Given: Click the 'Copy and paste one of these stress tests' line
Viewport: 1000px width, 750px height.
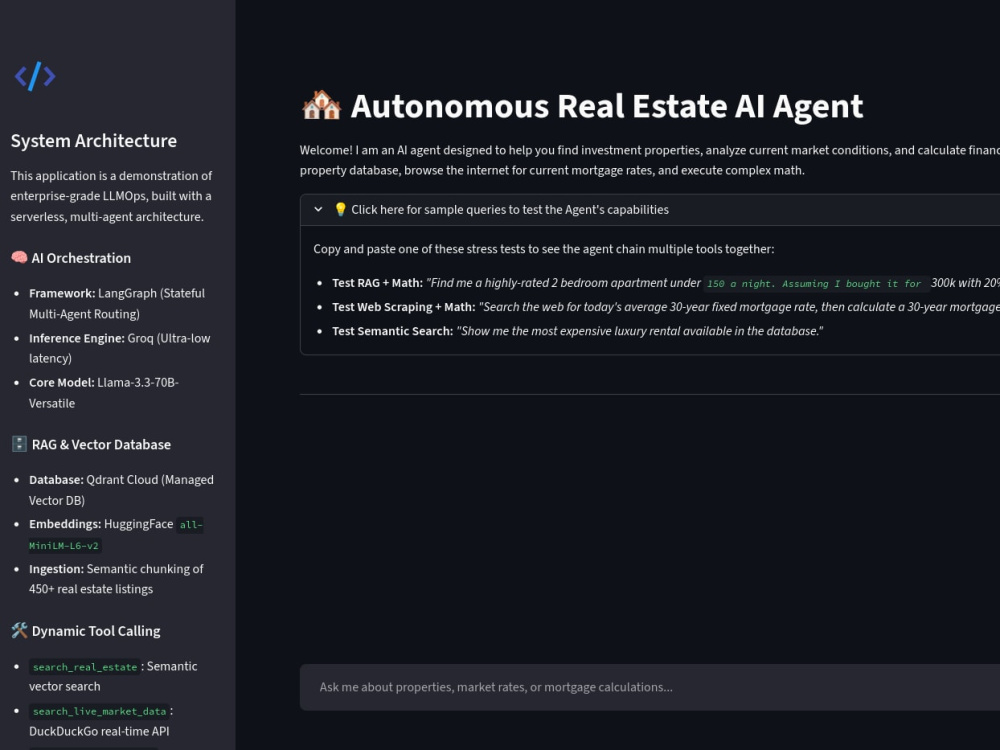Looking at the screenshot, I should pos(543,249).
